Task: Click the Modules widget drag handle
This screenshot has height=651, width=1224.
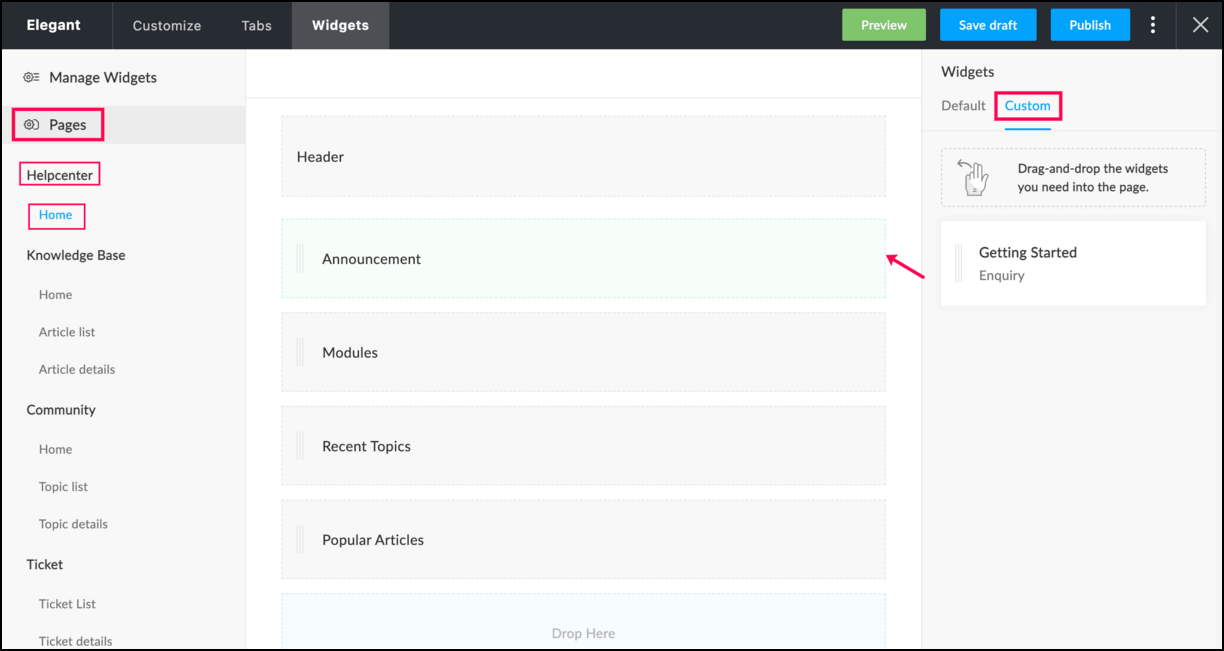Action: (300, 352)
